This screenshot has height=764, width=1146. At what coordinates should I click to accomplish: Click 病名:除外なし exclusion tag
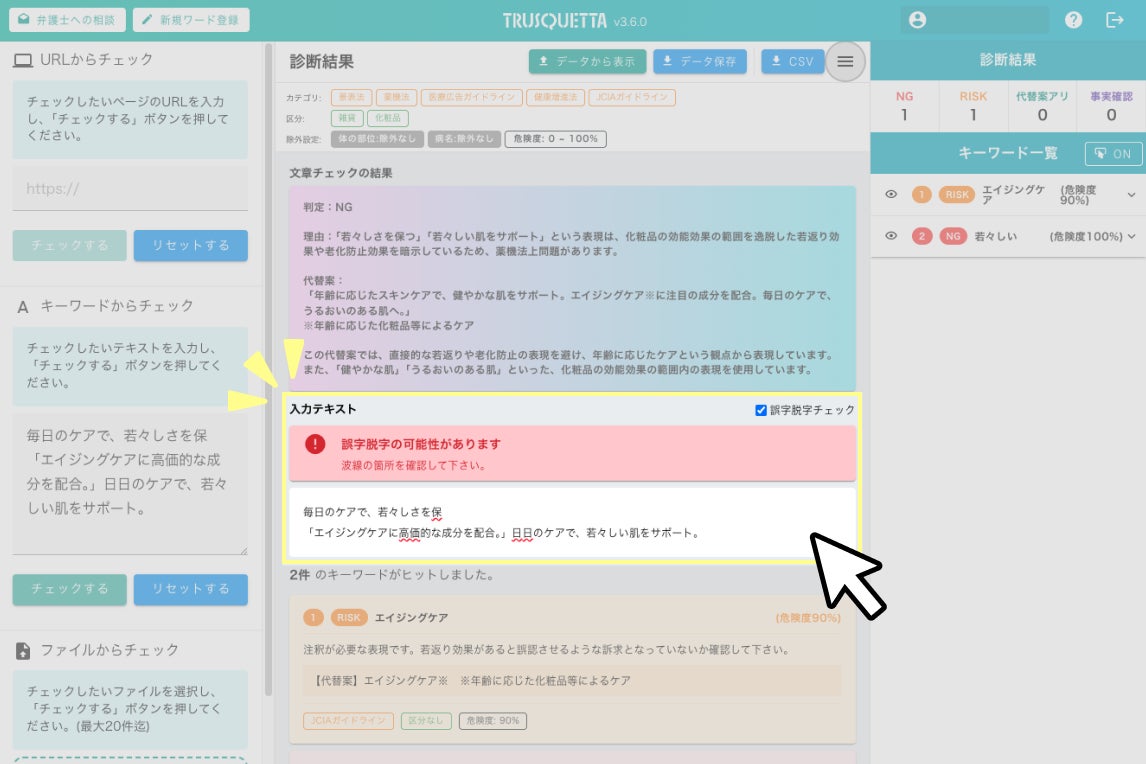coord(464,139)
